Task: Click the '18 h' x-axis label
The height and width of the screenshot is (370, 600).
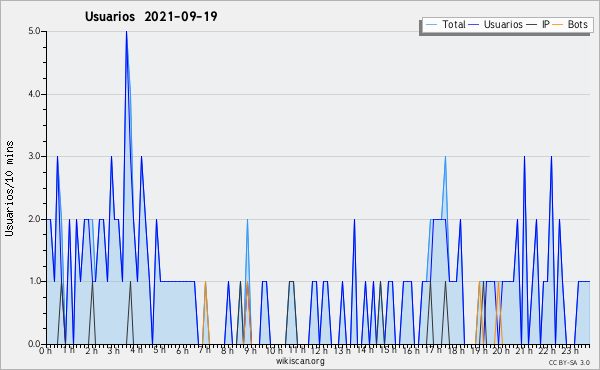Action: coord(456,351)
